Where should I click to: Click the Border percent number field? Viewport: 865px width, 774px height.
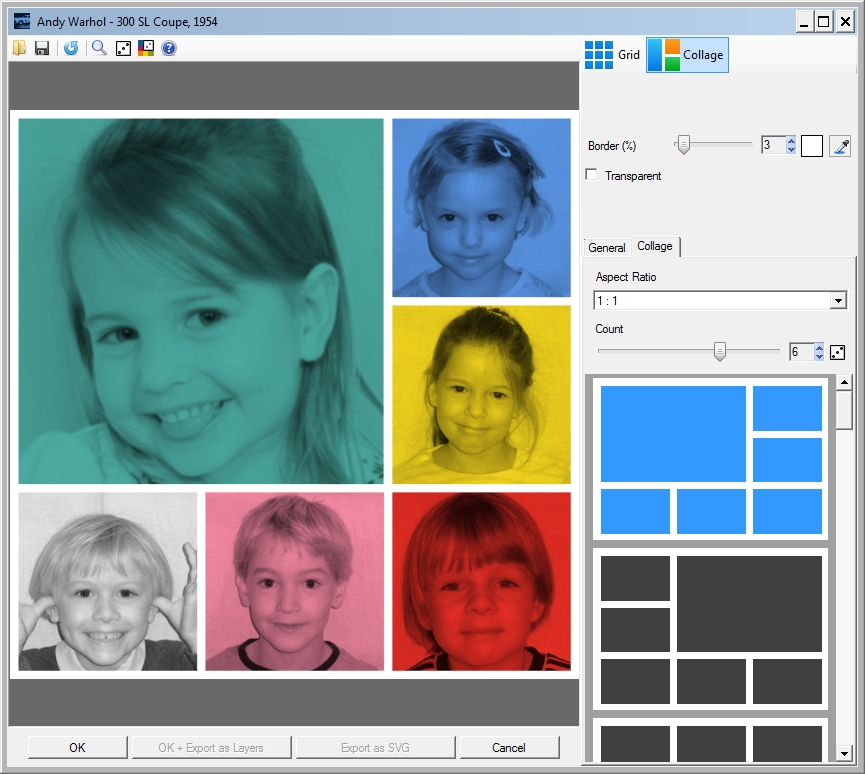773,145
